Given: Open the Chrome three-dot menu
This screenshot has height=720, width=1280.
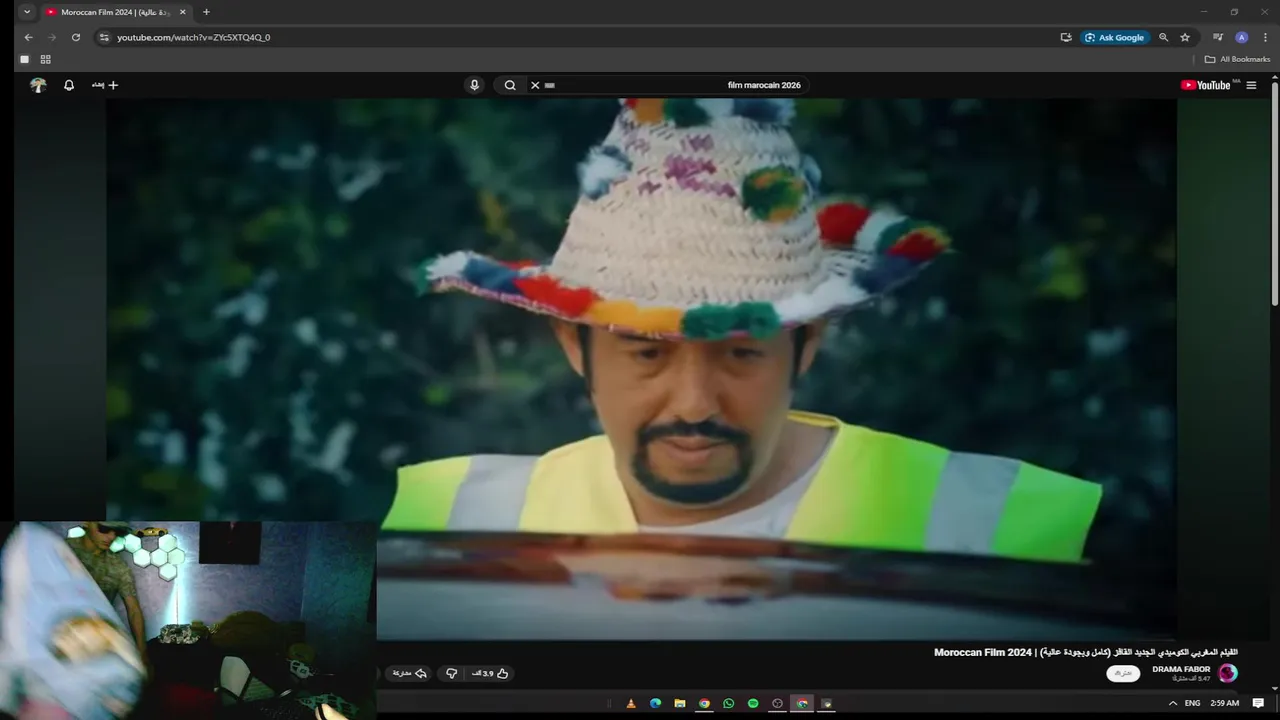Looking at the screenshot, I should [x=1265, y=37].
